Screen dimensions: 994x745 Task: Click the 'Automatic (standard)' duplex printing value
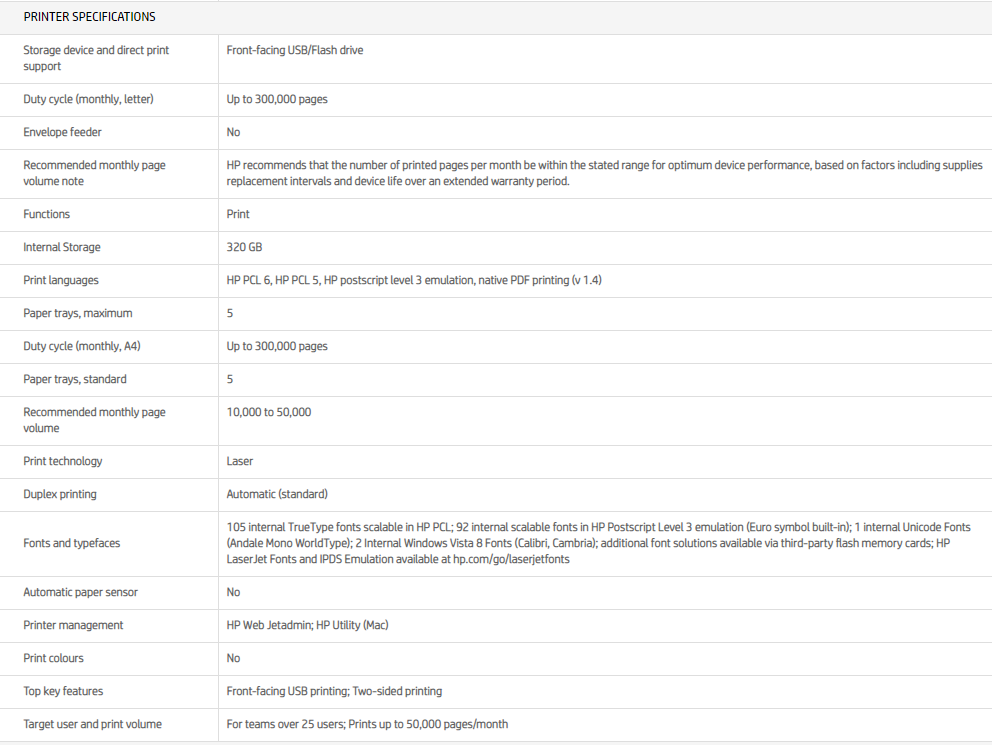[277, 494]
